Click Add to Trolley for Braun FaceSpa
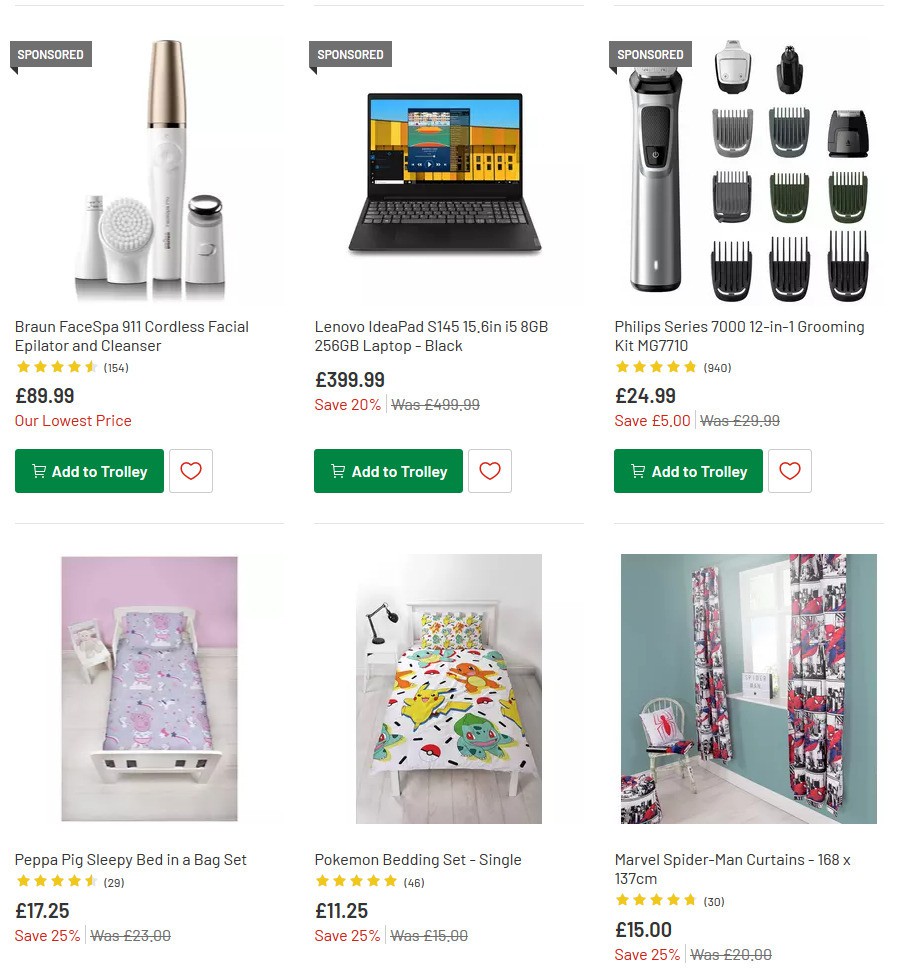 tap(89, 471)
